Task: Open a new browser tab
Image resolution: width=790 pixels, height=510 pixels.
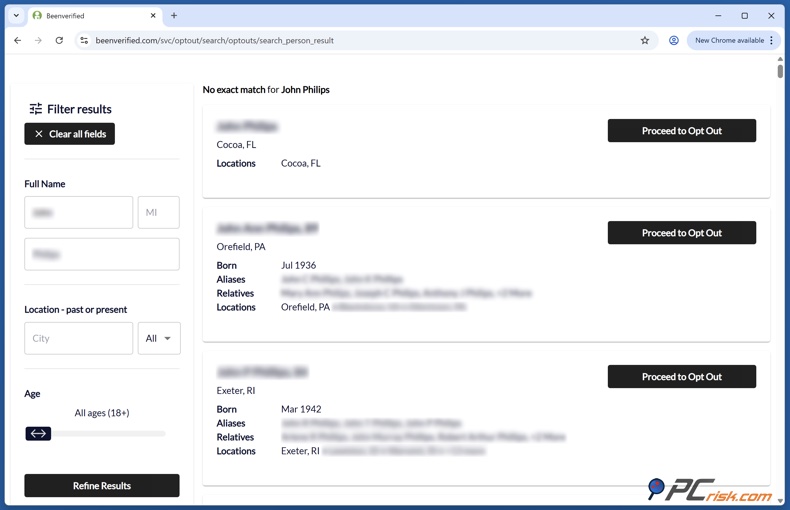Action: [x=174, y=16]
